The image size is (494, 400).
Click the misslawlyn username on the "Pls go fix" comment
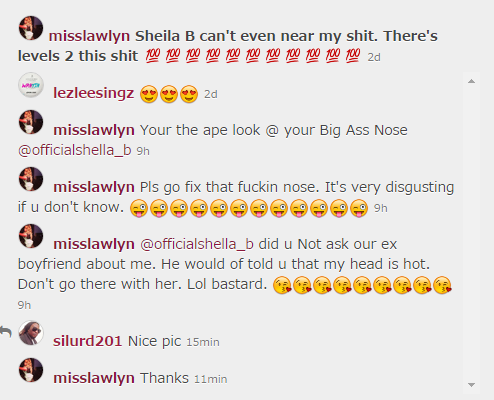click(94, 187)
